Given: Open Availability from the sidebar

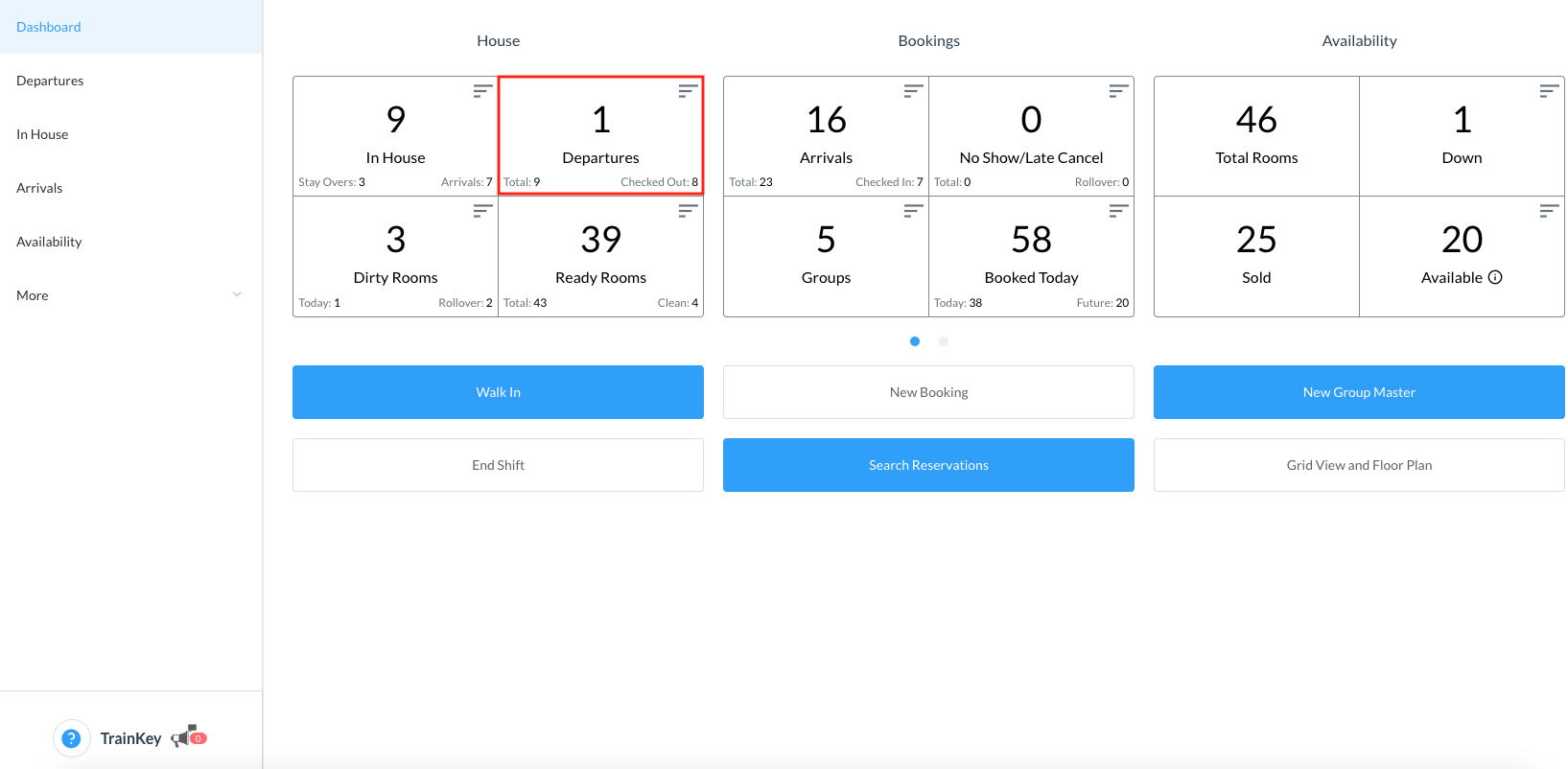Looking at the screenshot, I should (x=49, y=242).
